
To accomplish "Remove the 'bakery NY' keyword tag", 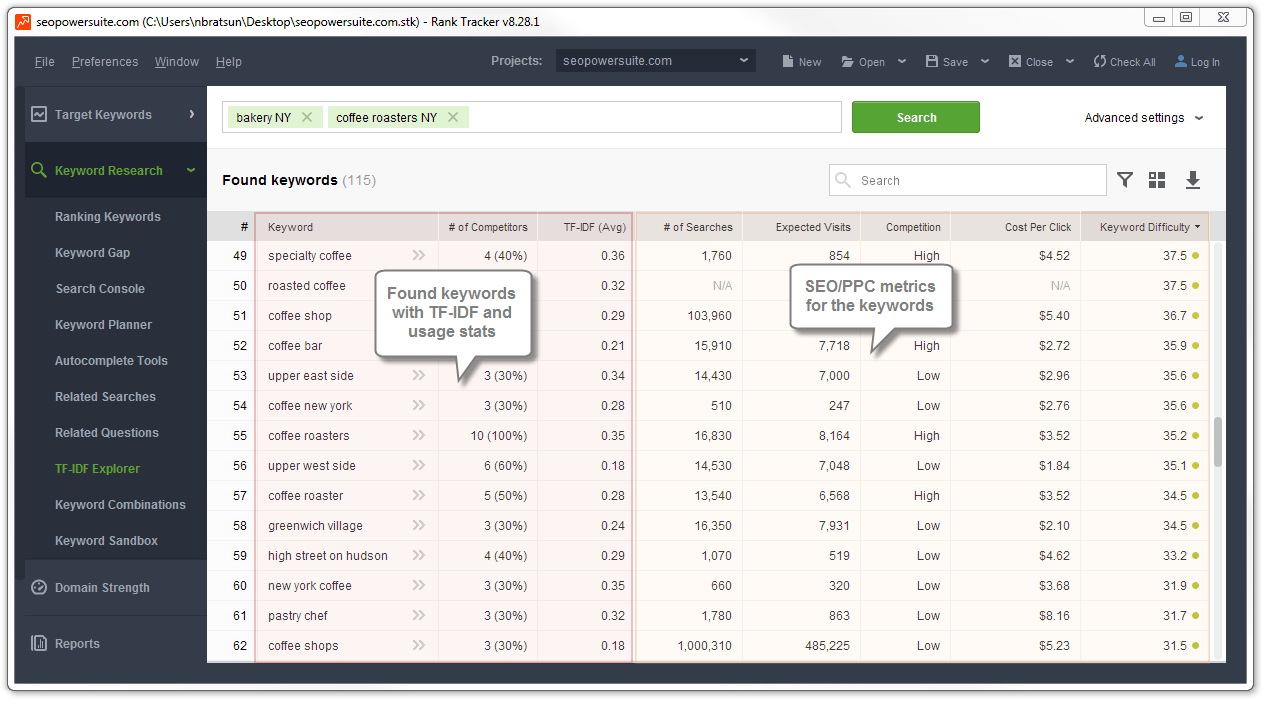I will (x=307, y=117).
